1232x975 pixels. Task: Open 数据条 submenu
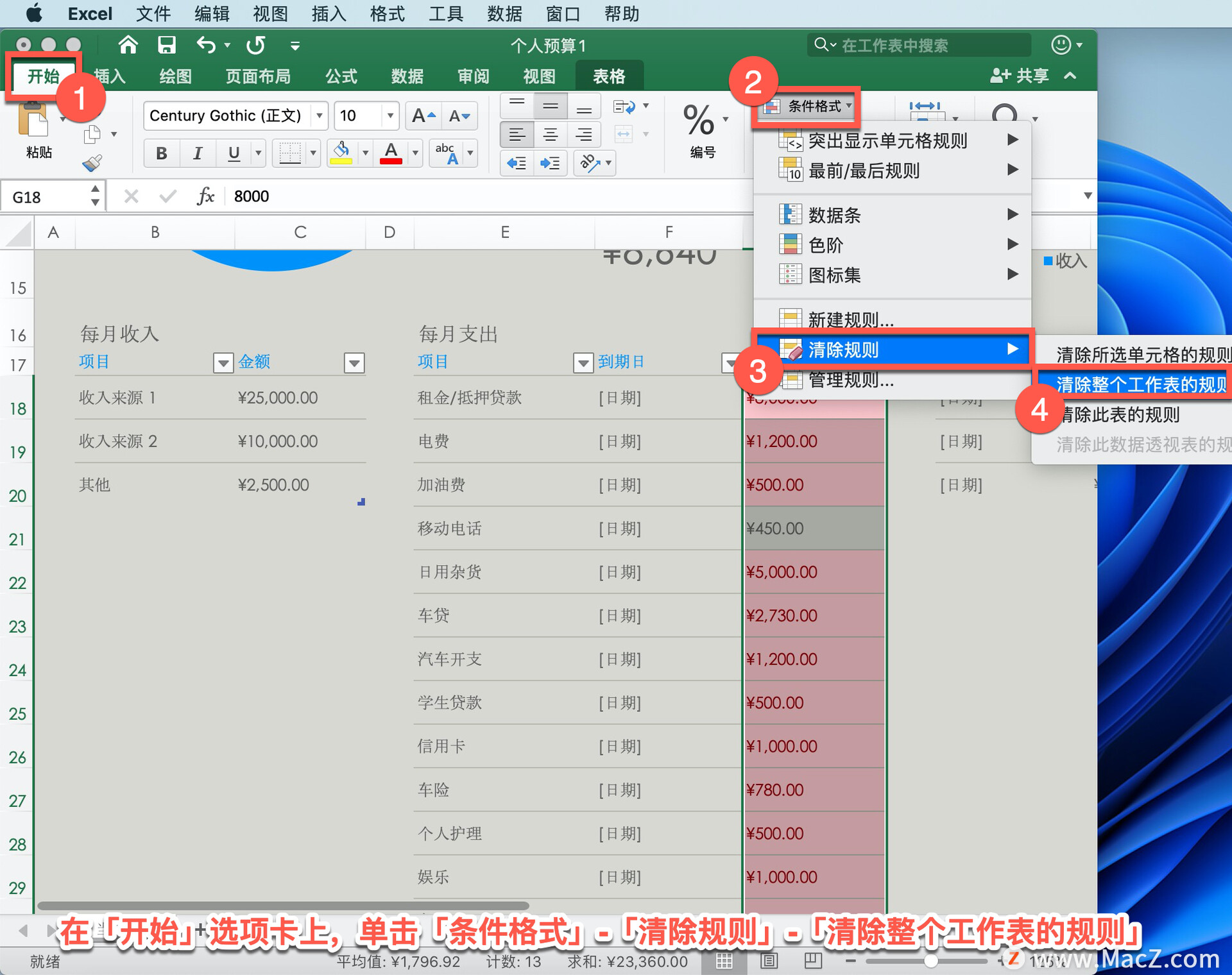pyautogui.click(x=893, y=215)
